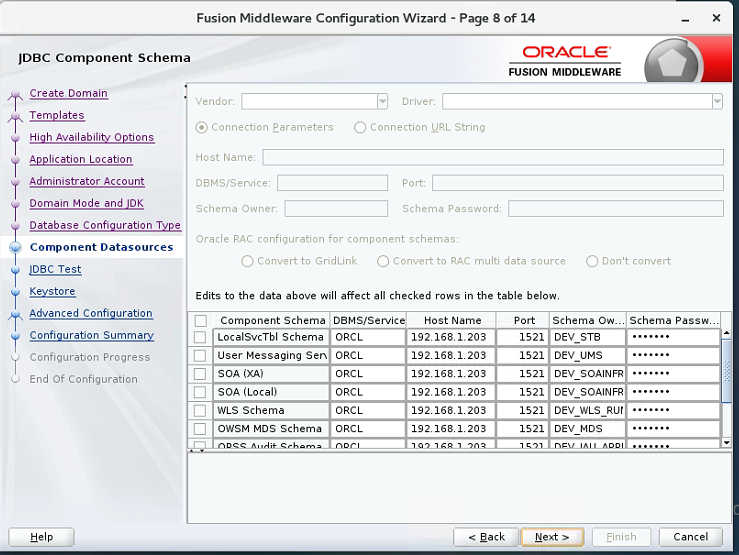
Task: Select Component Datasources step
Action: pos(101,247)
